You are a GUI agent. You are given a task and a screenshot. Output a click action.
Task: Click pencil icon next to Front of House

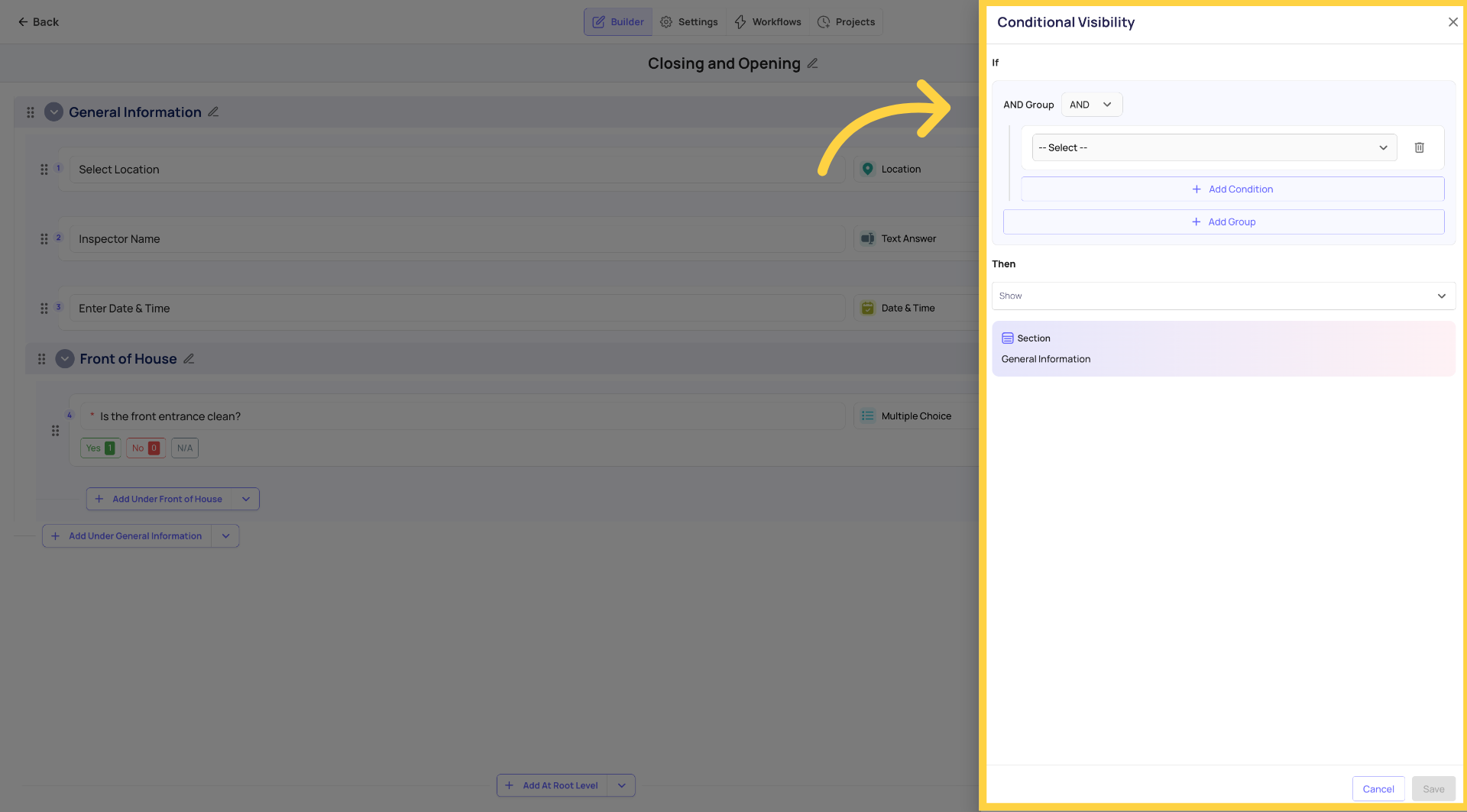point(189,359)
